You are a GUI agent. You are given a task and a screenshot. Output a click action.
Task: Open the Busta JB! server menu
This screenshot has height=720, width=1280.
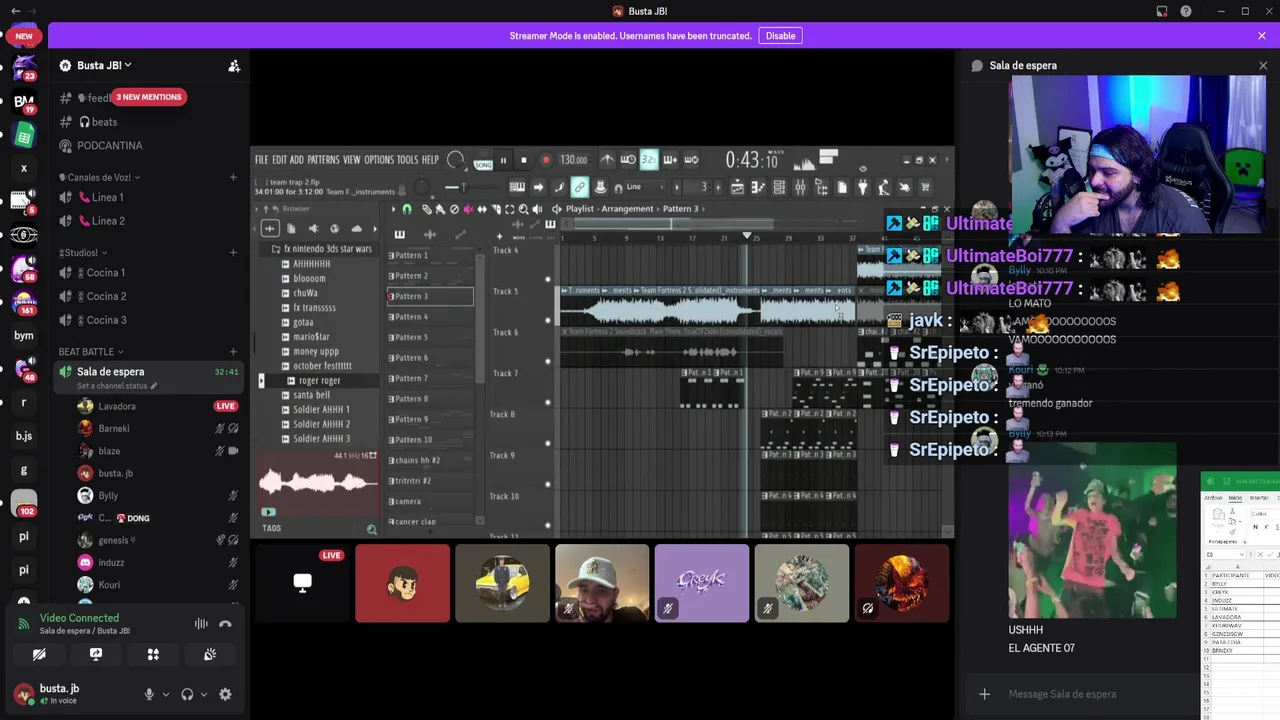105,65
